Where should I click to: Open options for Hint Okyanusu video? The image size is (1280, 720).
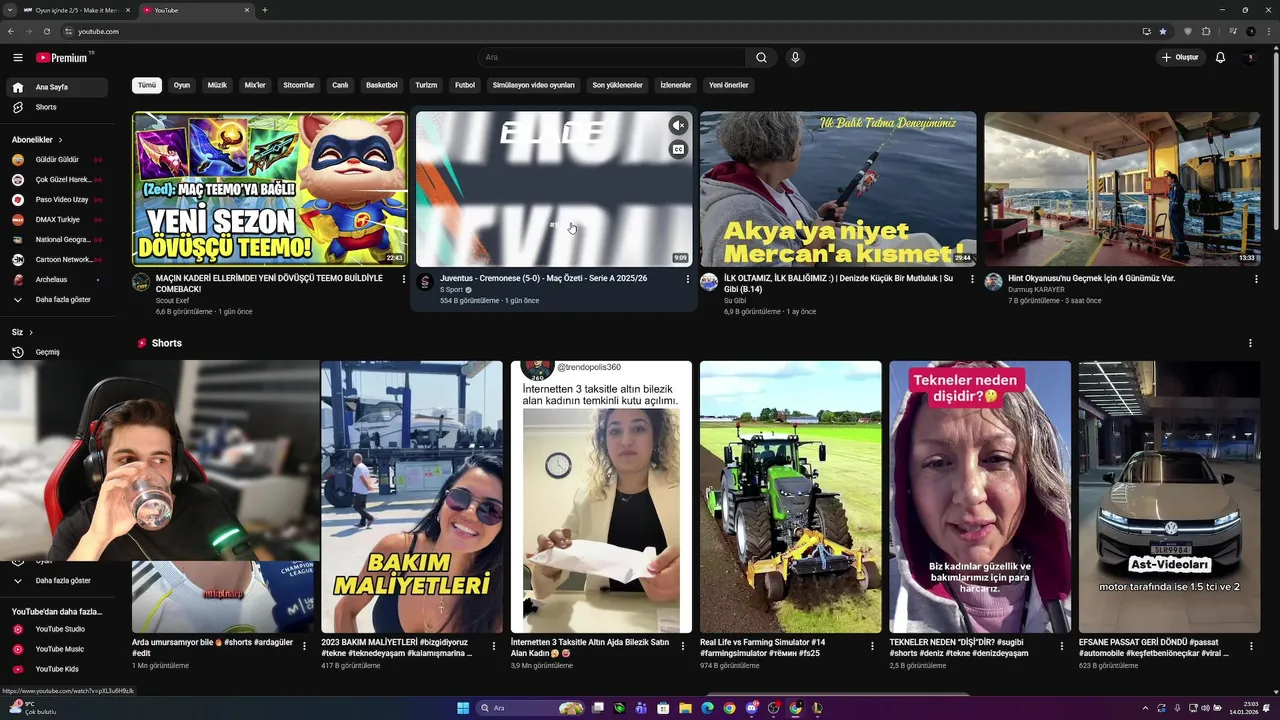(1256, 279)
